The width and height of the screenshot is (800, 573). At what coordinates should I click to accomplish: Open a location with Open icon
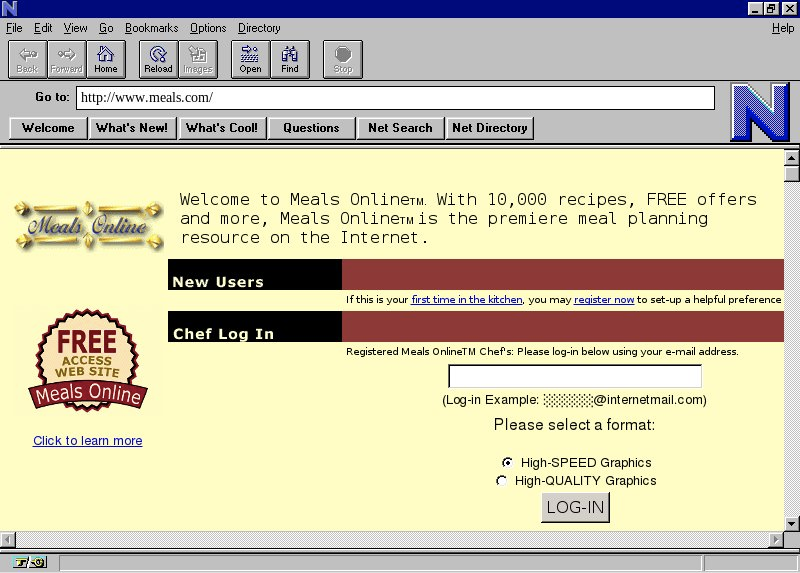click(x=250, y=60)
